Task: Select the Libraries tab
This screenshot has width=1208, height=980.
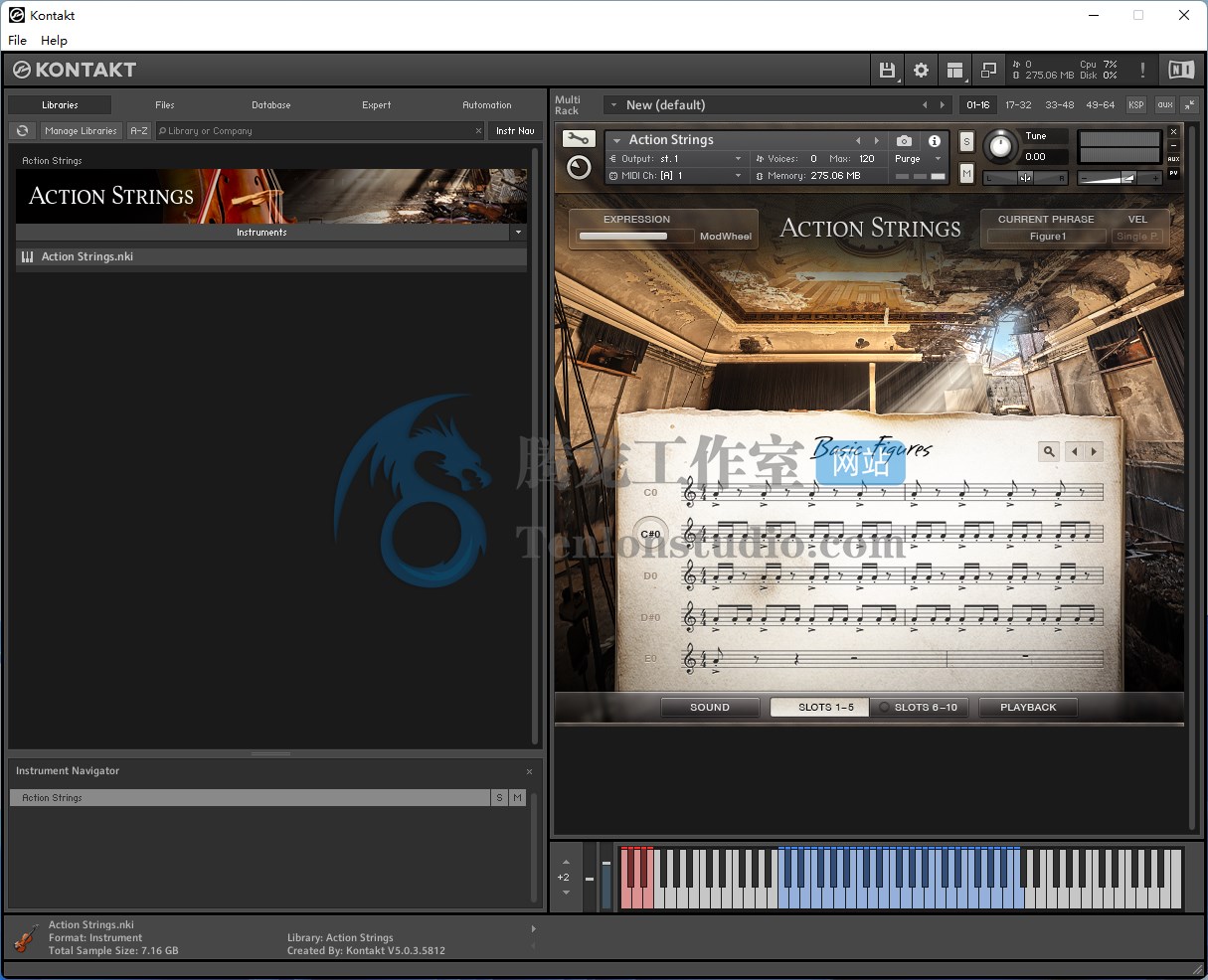Action: pos(60,104)
